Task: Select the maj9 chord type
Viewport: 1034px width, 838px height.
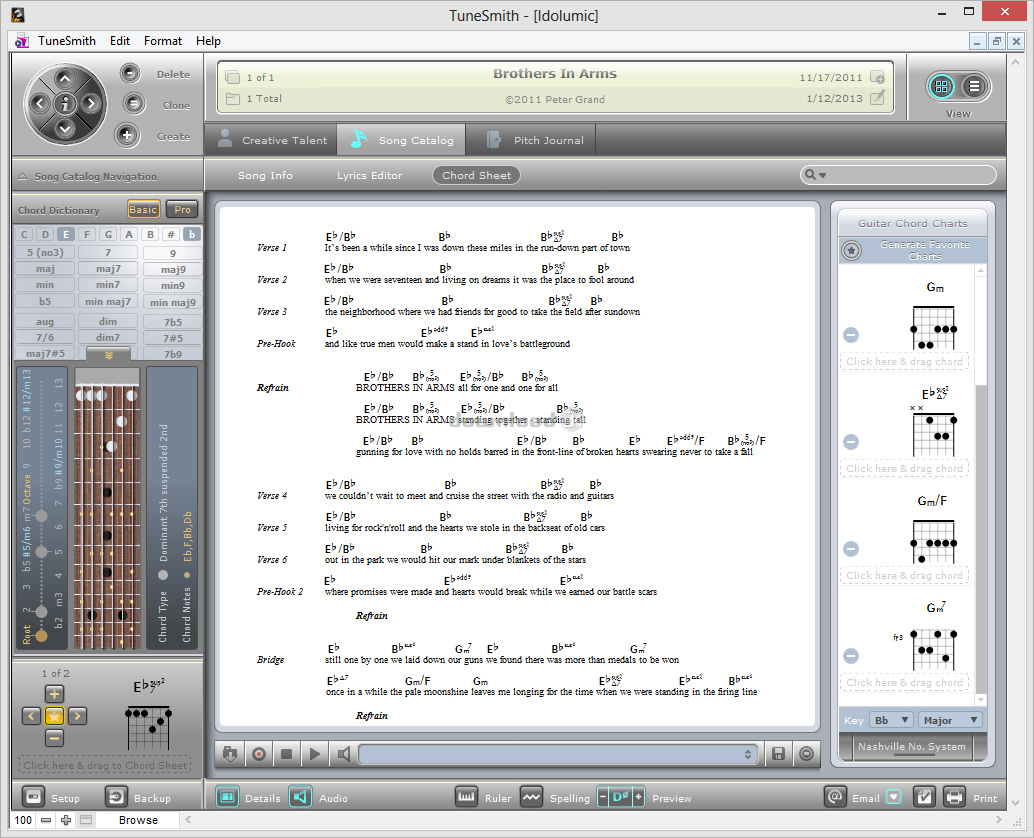Action: click(173, 269)
